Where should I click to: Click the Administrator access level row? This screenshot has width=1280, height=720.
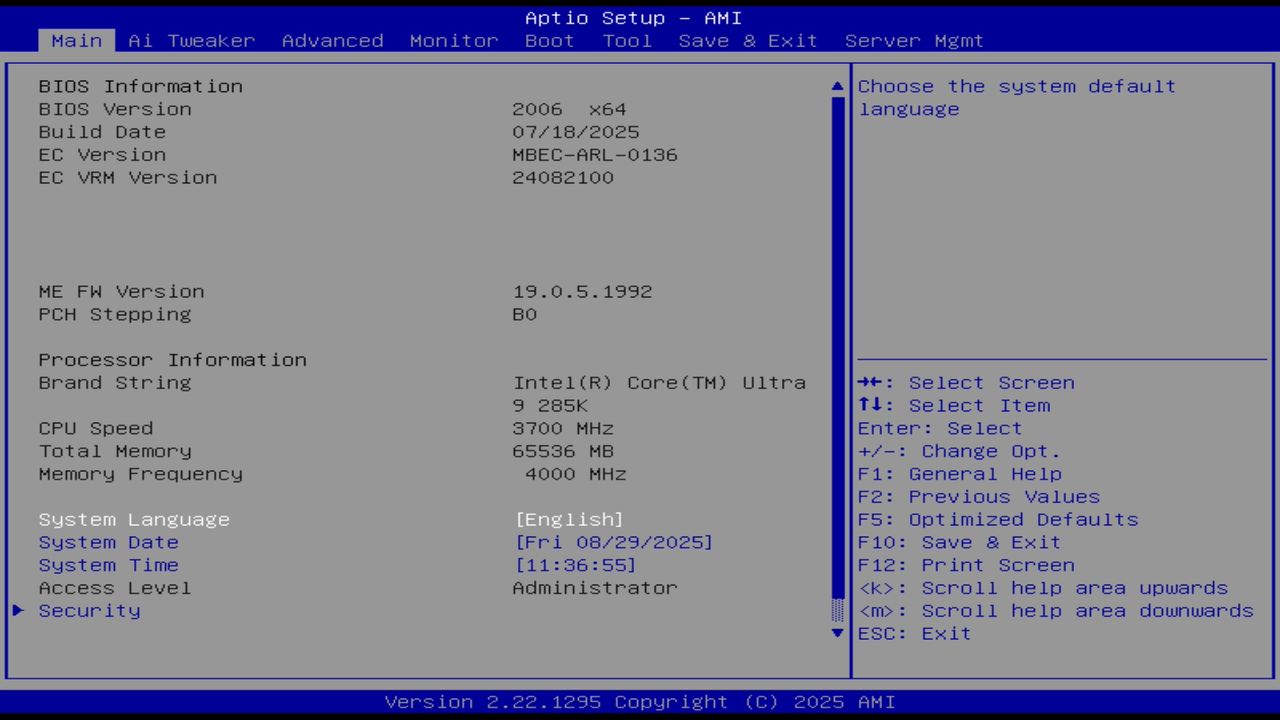(x=594, y=588)
